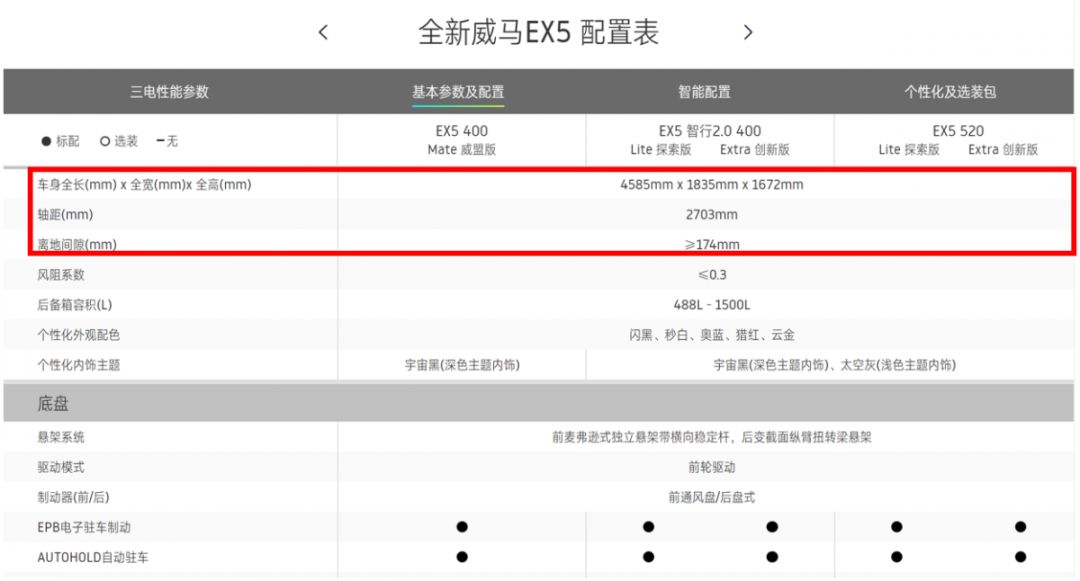This screenshot has width=1080, height=581.
Task: Click the Mate 威盟版 trim label
Action: point(462,150)
